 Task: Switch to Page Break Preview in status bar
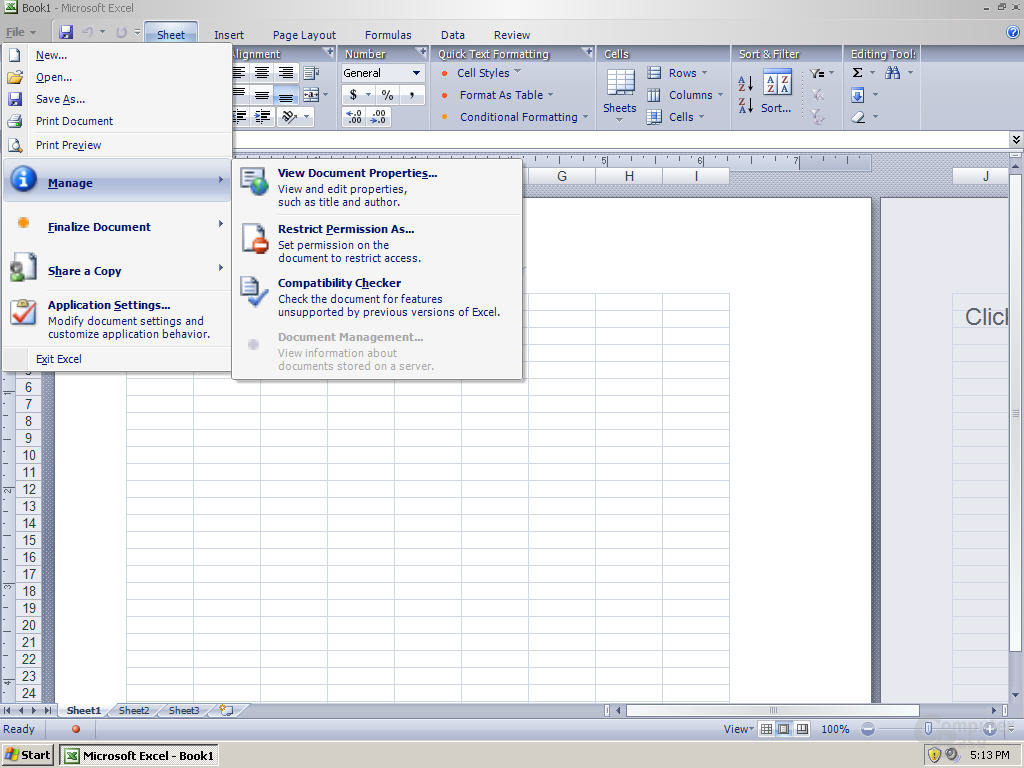pos(803,729)
